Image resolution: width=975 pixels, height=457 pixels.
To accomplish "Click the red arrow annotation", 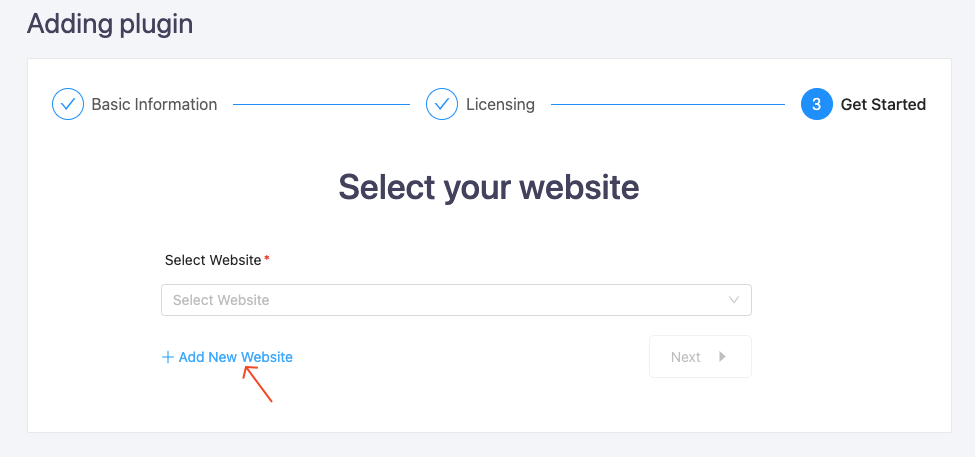I will (257, 384).
